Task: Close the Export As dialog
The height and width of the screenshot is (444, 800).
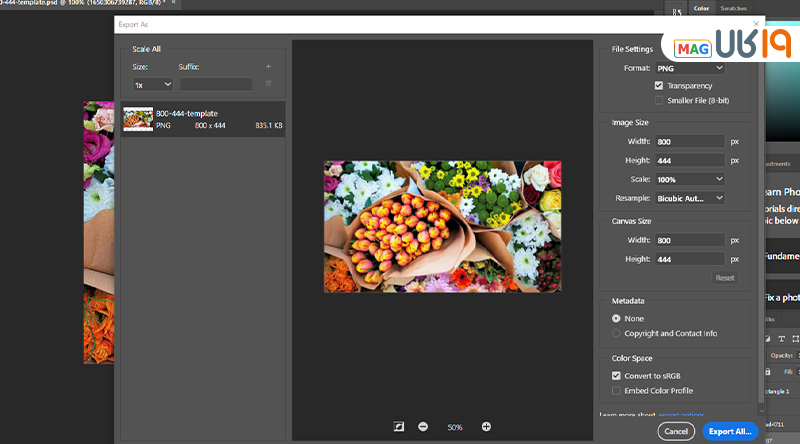Action: [756, 23]
